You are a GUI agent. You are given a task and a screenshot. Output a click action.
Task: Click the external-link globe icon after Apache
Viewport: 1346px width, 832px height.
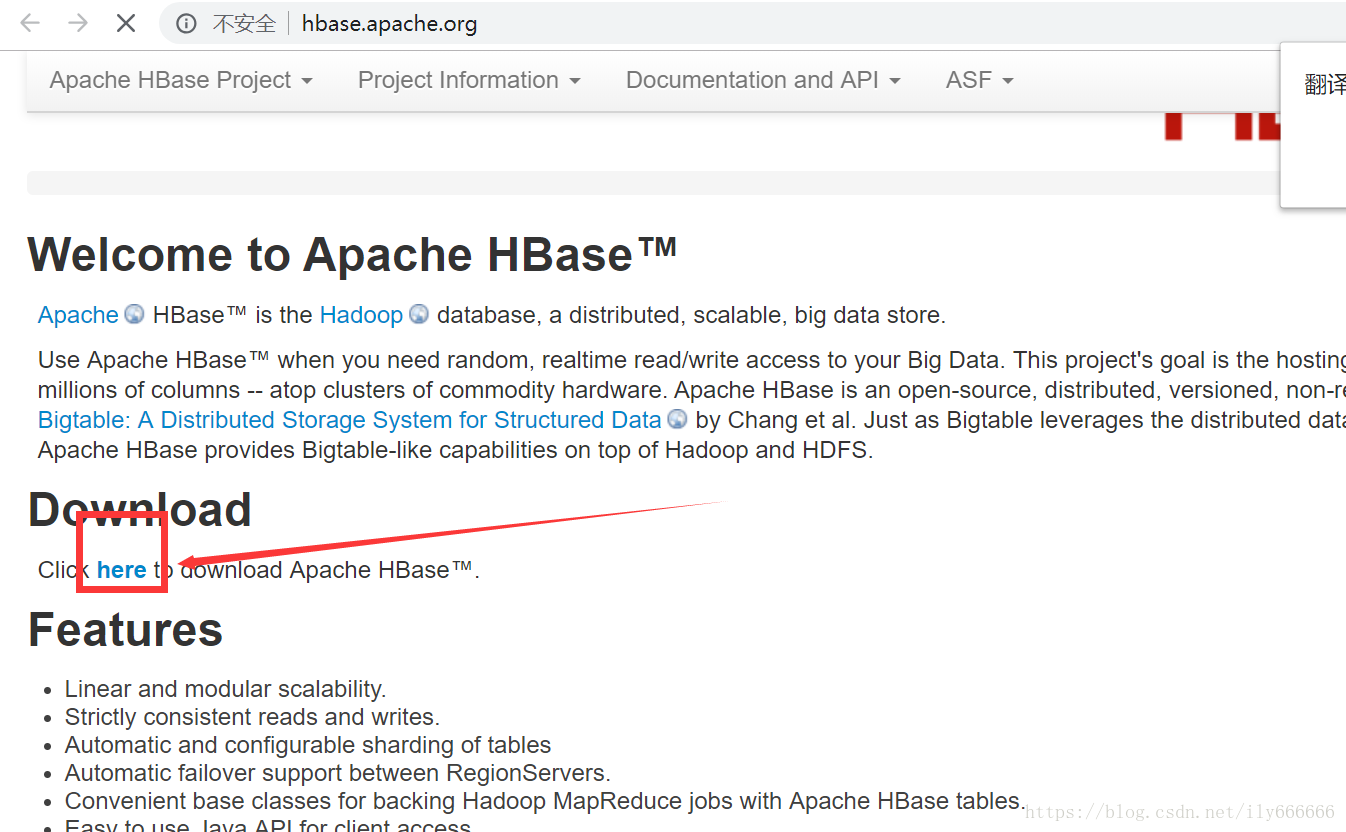coord(134,314)
